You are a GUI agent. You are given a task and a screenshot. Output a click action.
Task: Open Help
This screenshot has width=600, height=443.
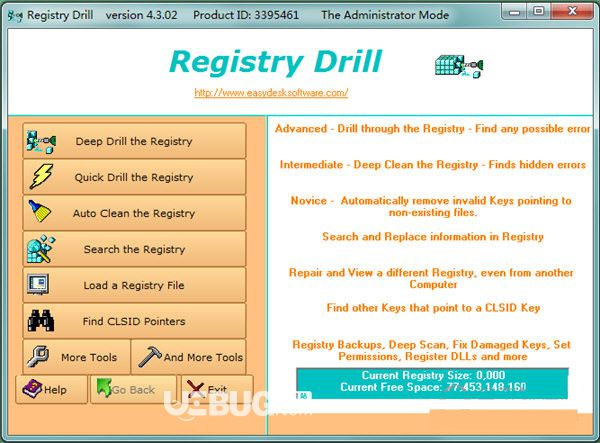point(51,389)
